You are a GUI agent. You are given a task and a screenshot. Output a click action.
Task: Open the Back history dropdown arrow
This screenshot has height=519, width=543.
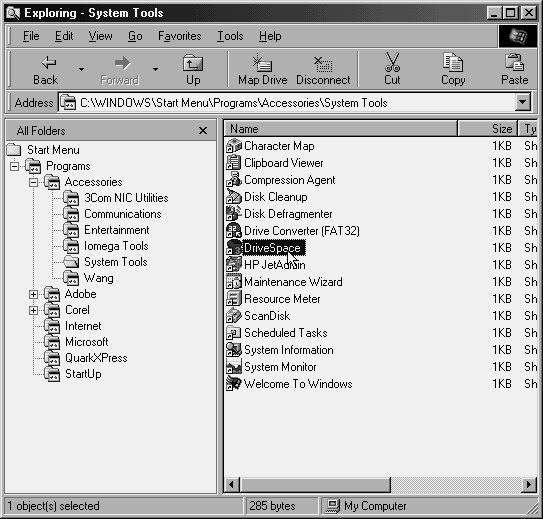coord(81,69)
